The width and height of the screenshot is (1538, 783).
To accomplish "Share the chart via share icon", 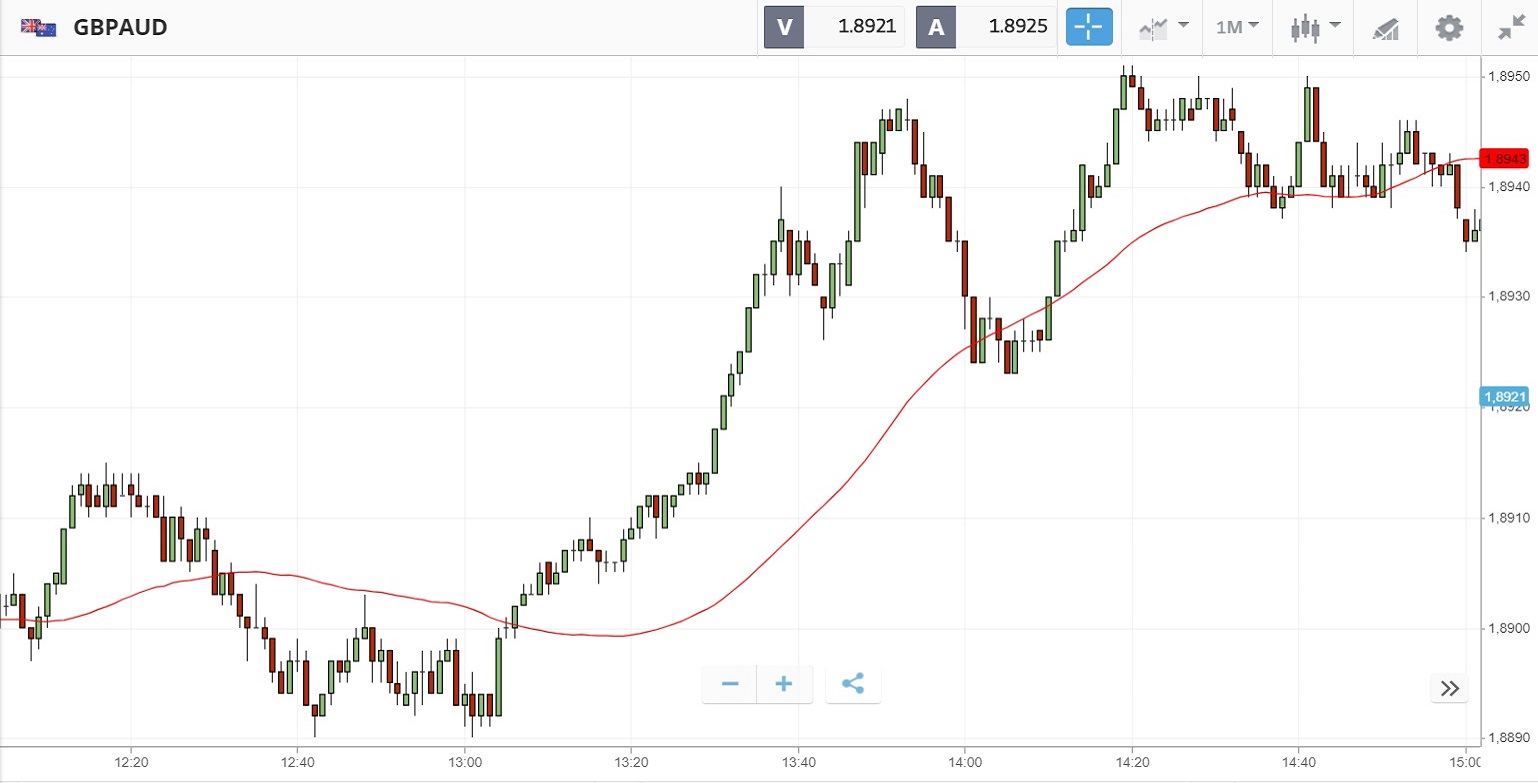I will click(x=852, y=684).
